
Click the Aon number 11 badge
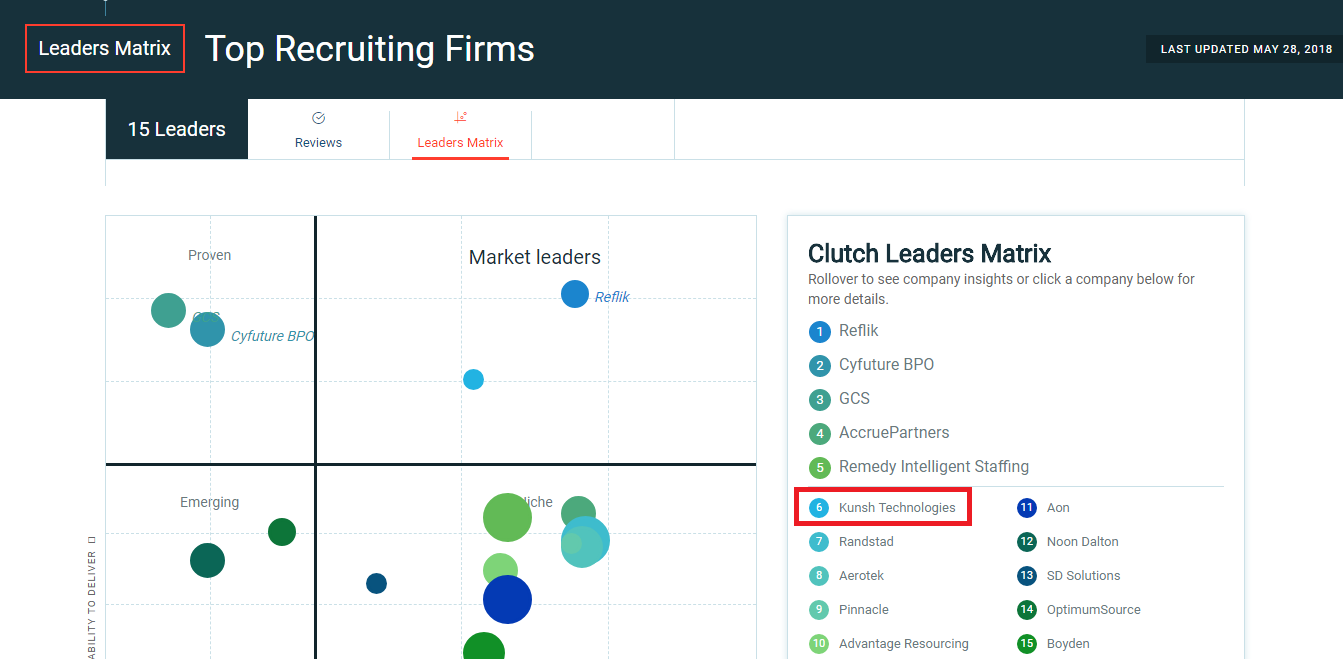1026,508
